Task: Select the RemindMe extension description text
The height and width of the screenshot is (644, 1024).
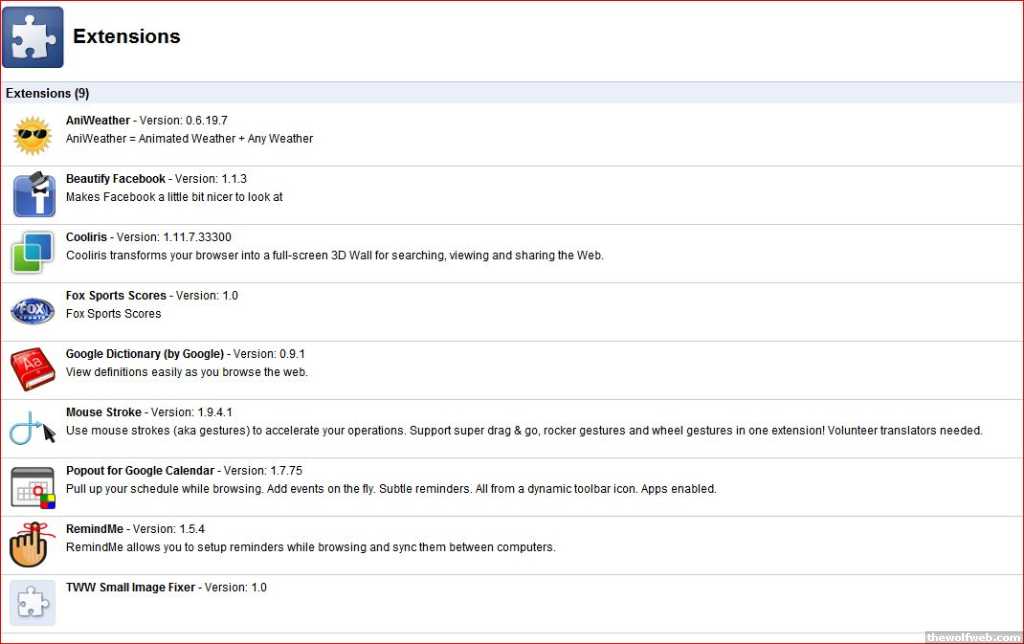Action: click(310, 548)
